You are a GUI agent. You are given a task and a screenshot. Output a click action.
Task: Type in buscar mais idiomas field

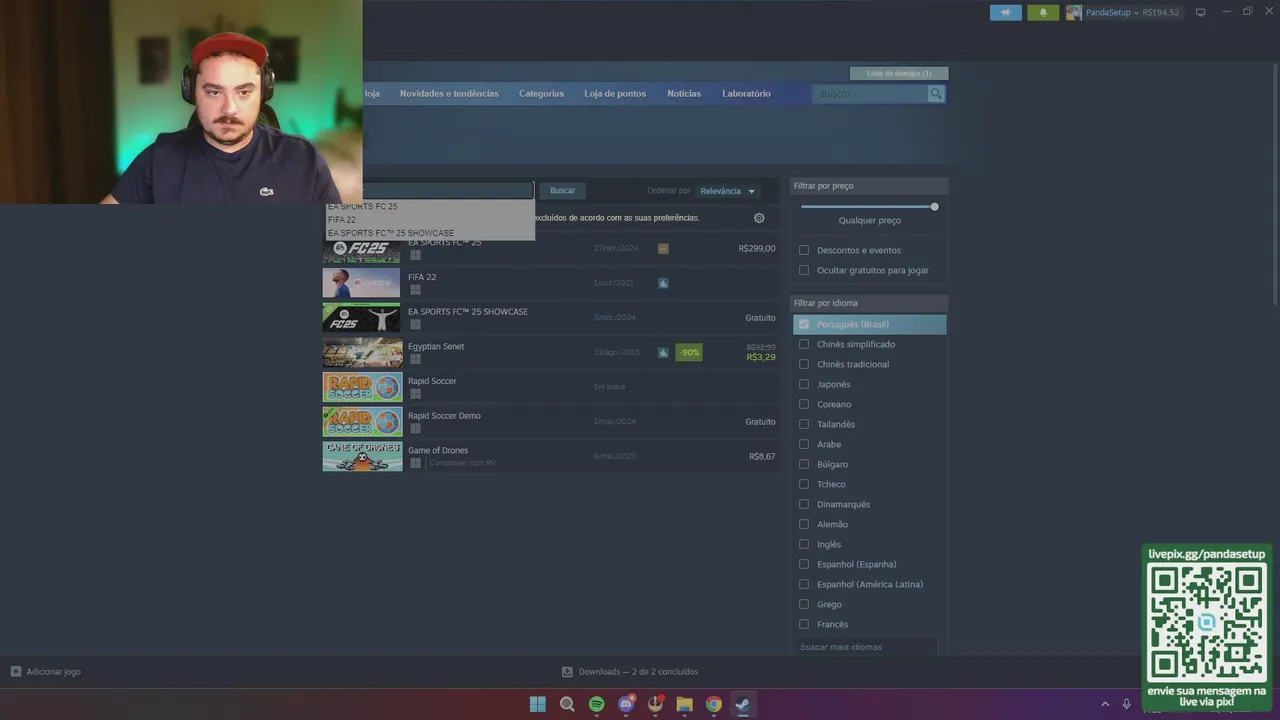click(868, 647)
